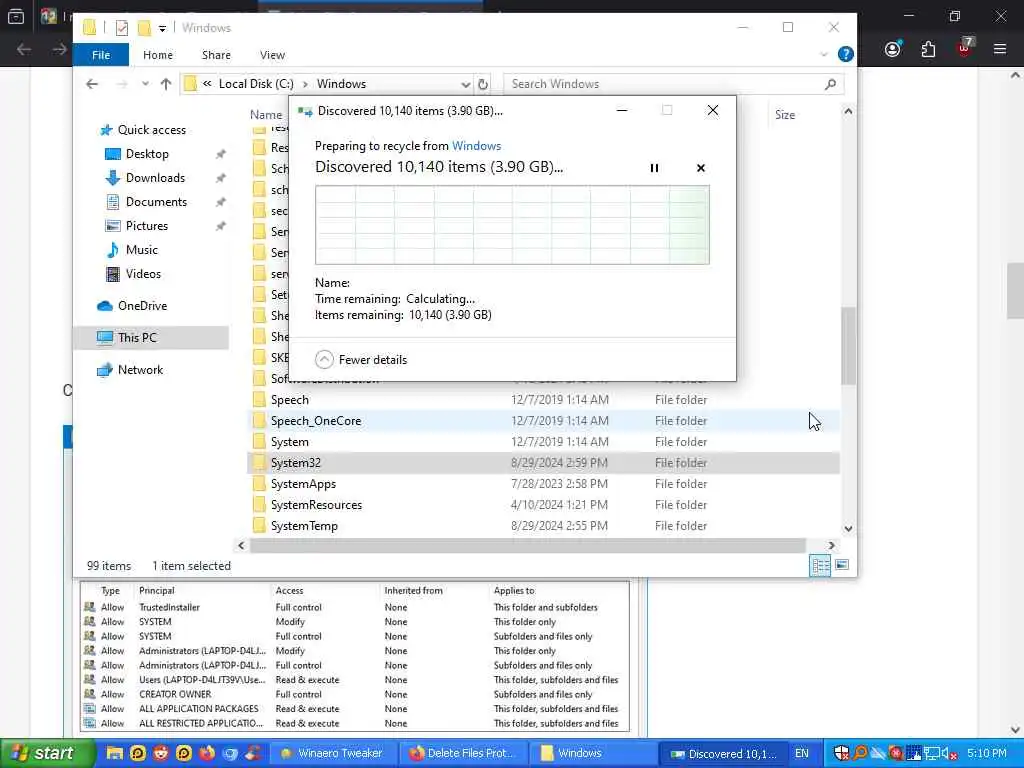Launch Firefox from the quick launch bar
Image resolution: width=1024 pixels, height=768 pixels.
pos(207,753)
